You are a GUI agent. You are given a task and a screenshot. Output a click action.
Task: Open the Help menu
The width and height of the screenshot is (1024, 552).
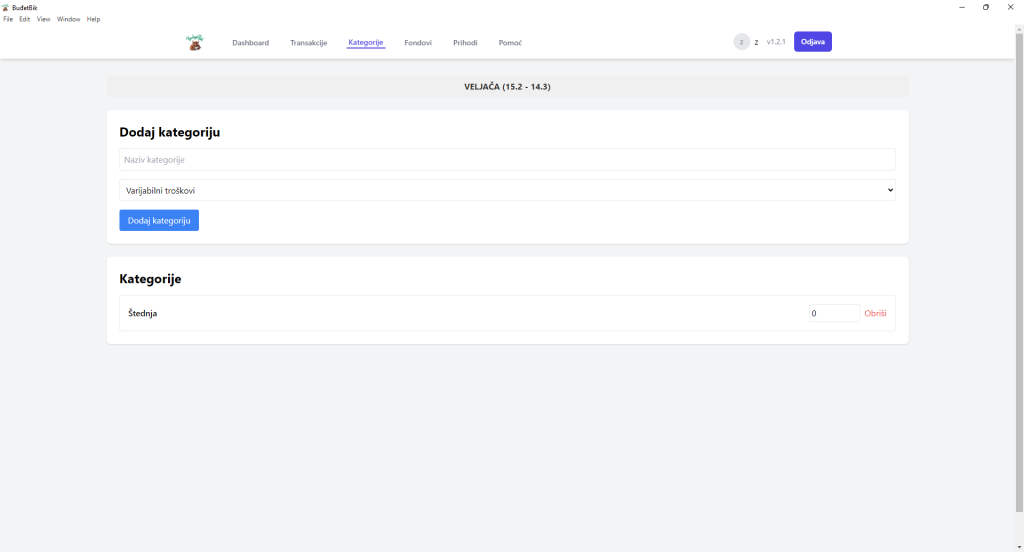click(x=93, y=19)
